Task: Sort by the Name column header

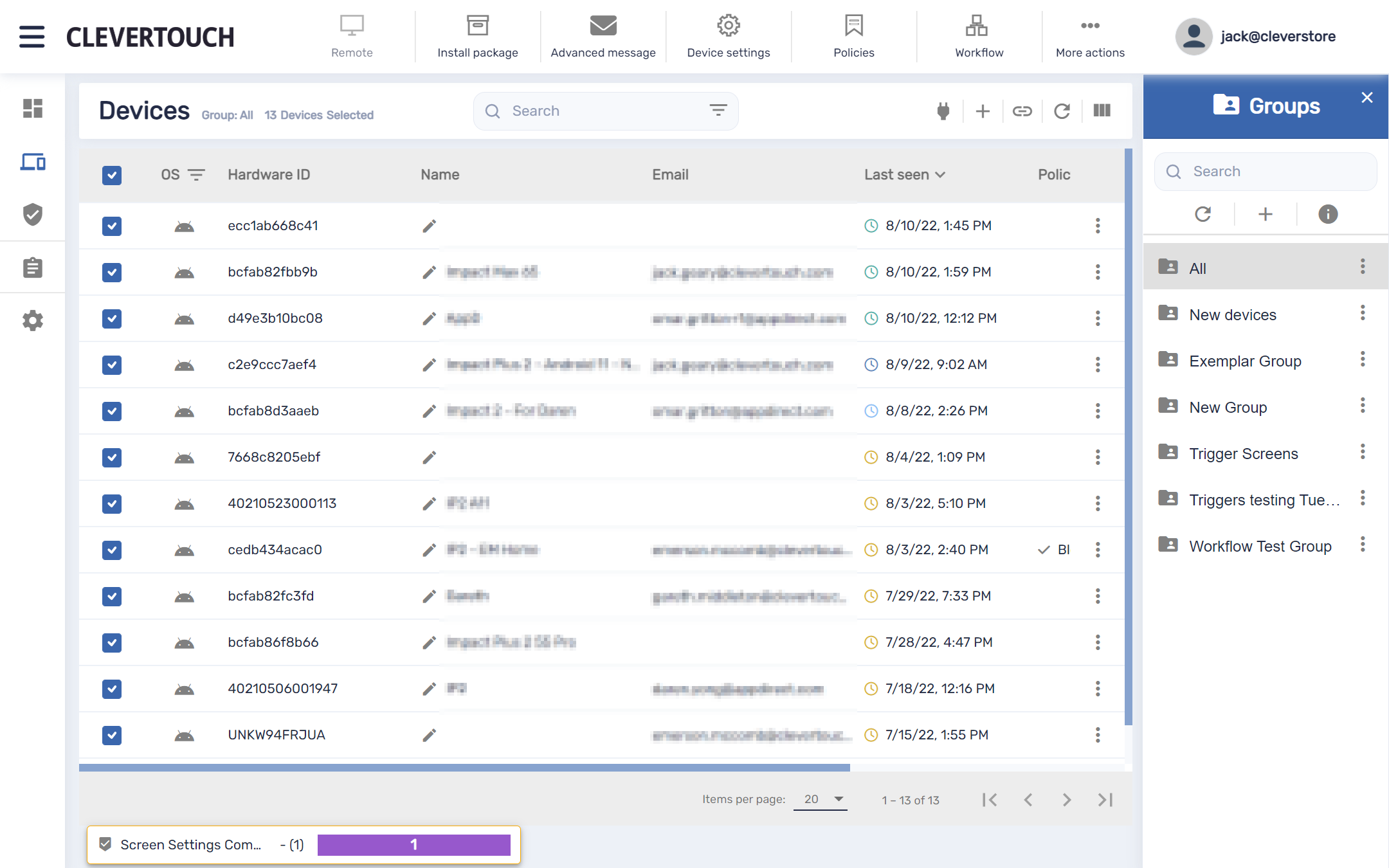Action: tap(440, 175)
